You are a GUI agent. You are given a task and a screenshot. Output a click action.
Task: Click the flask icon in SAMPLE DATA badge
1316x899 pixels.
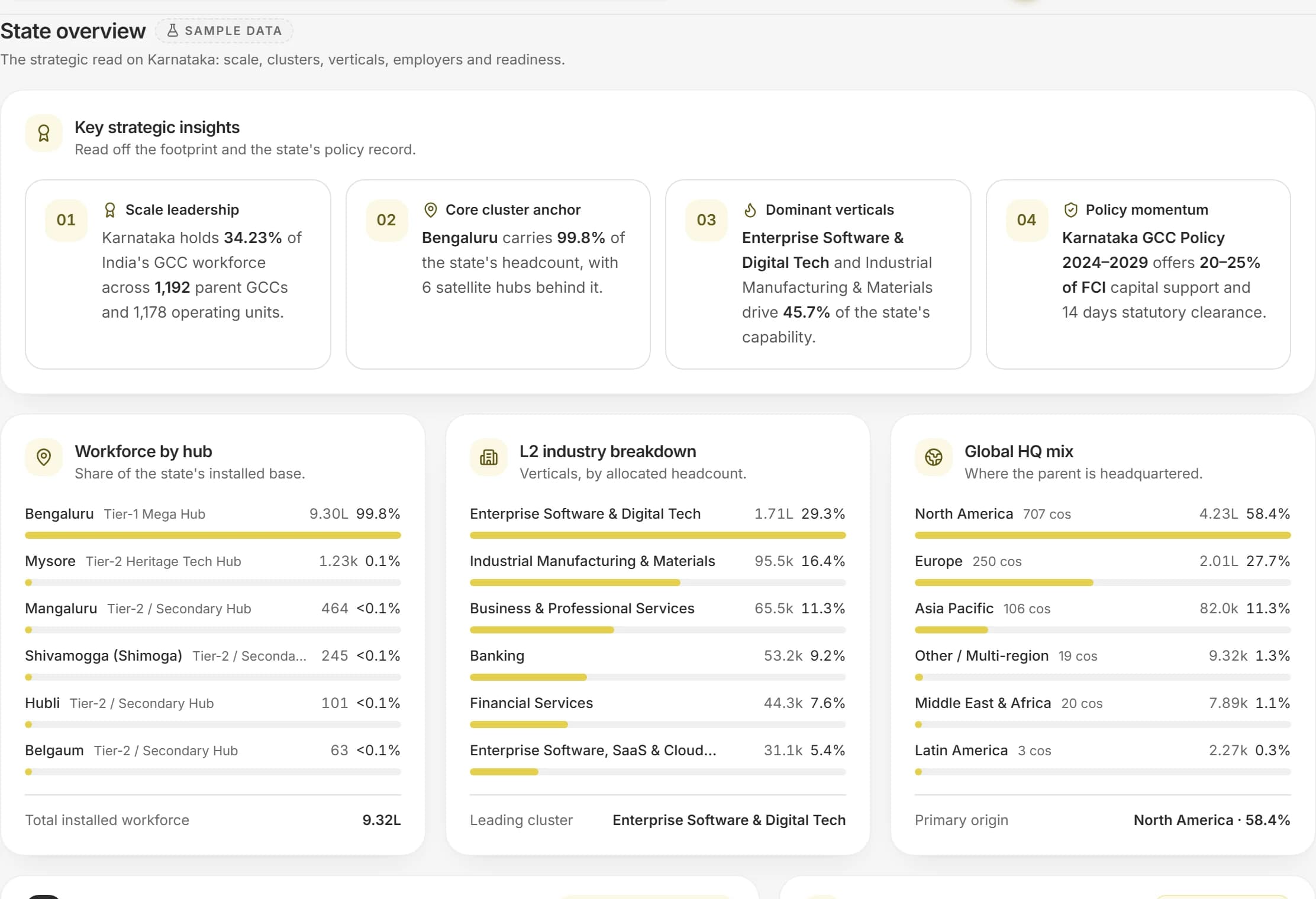pyautogui.click(x=173, y=31)
